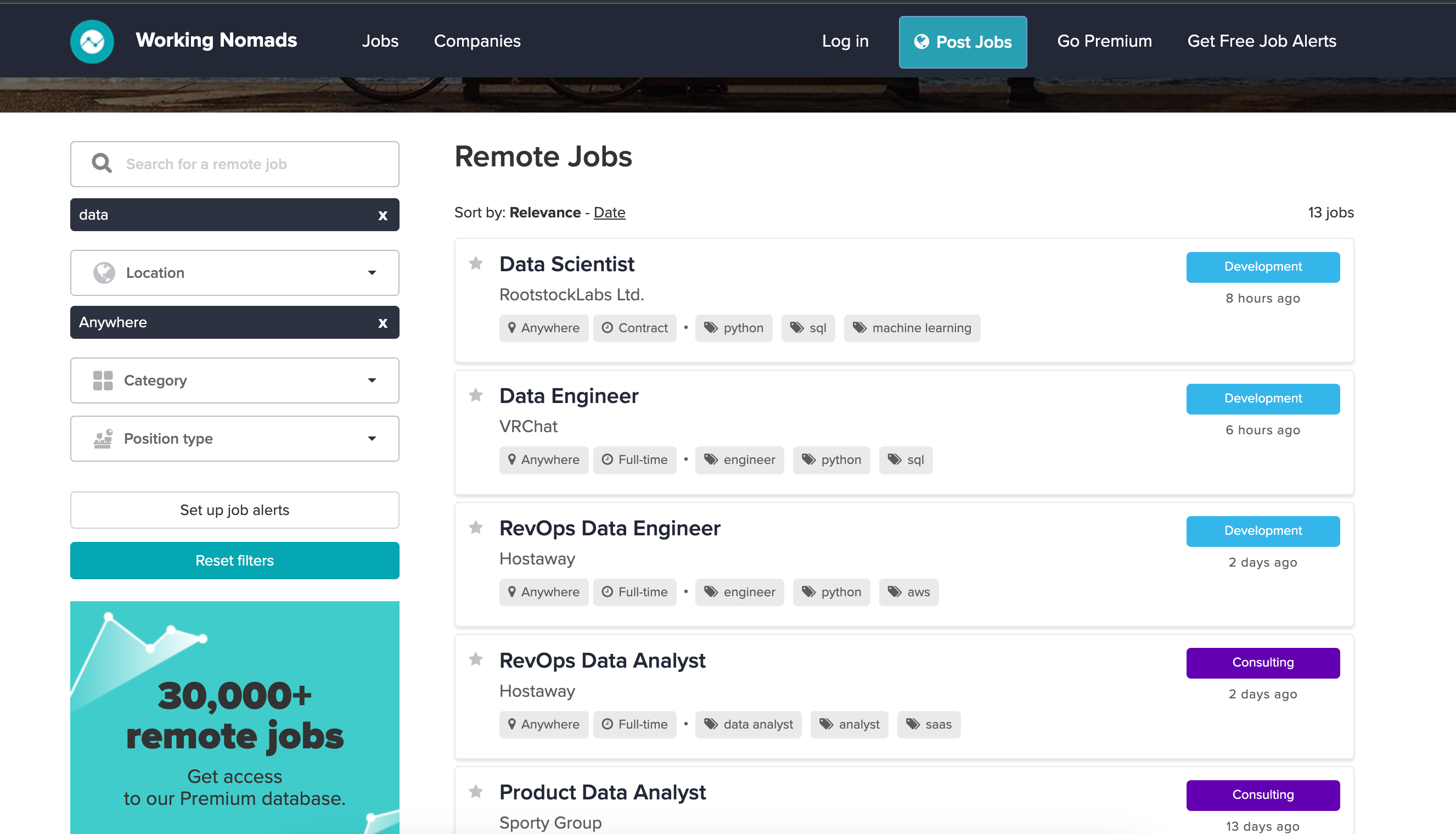Remove the 'Anywhere' location filter with x
The height and width of the screenshot is (834, 1456).
383,323
